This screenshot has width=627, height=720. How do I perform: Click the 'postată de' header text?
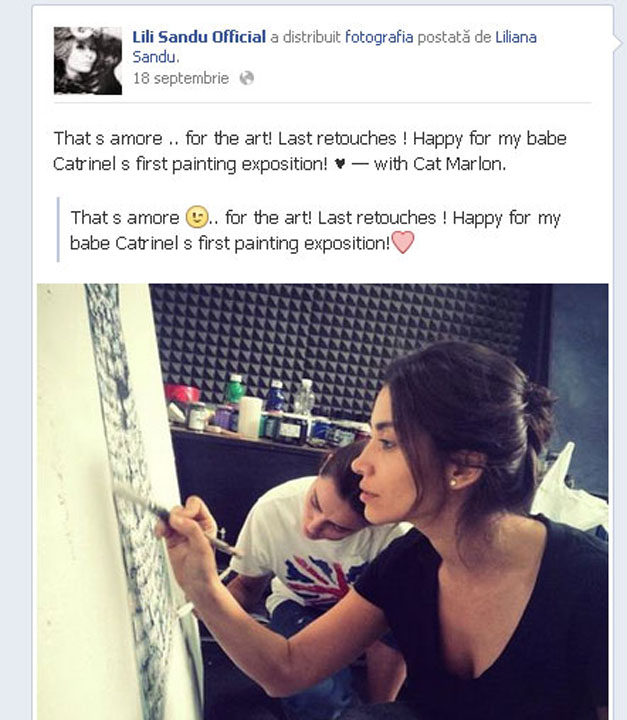454,37
